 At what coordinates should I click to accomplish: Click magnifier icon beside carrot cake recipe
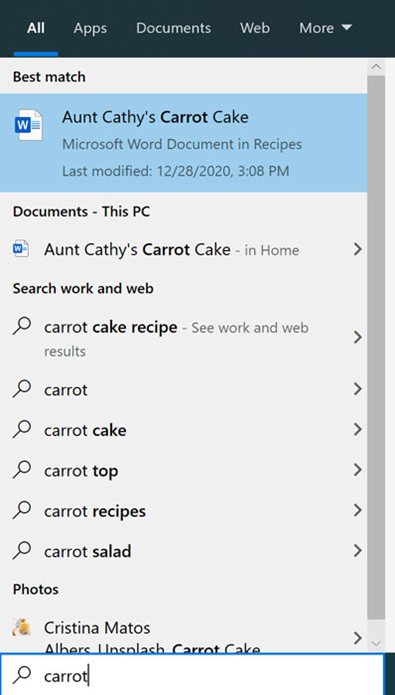pos(22,327)
